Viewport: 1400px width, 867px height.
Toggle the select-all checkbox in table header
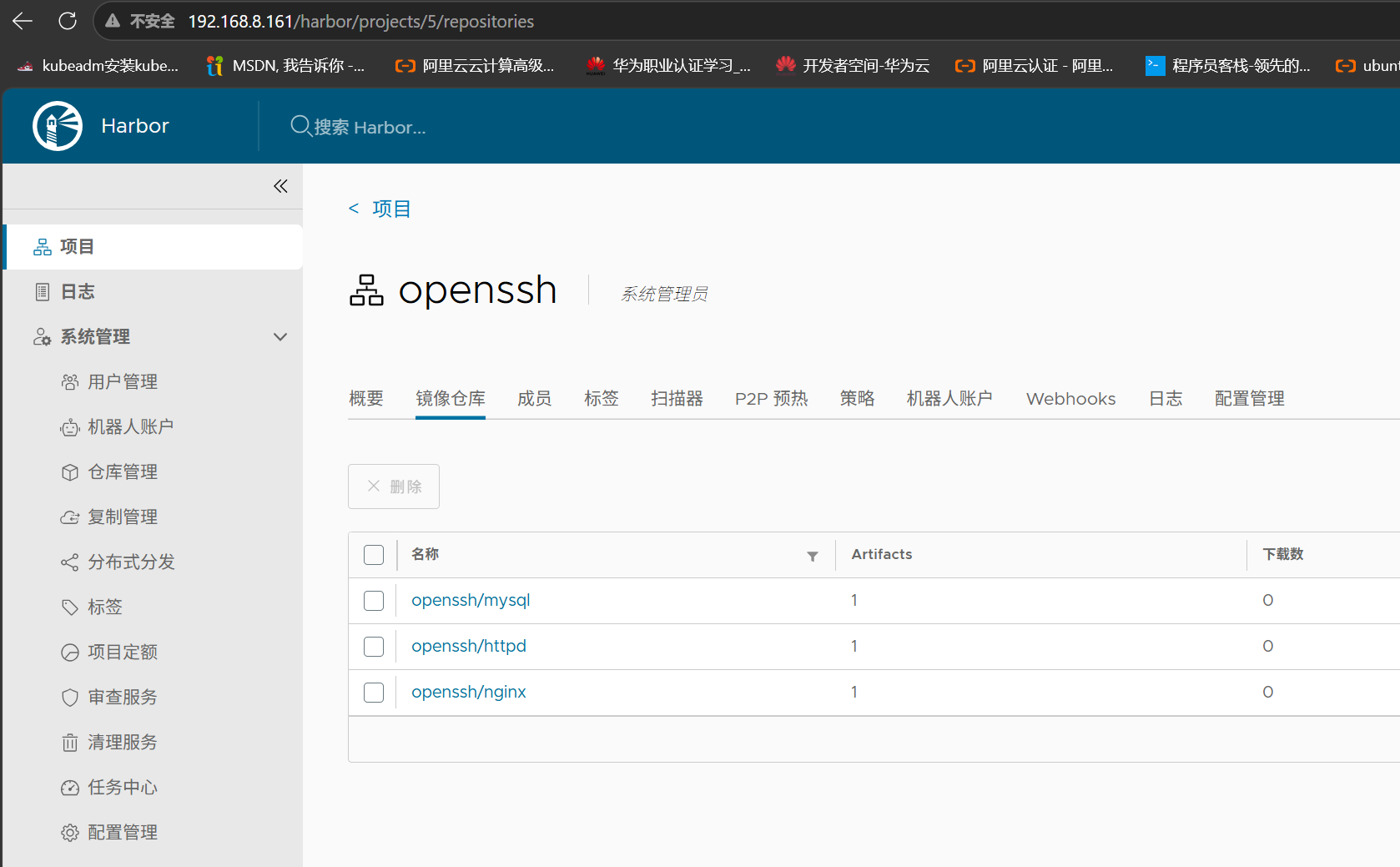[374, 555]
